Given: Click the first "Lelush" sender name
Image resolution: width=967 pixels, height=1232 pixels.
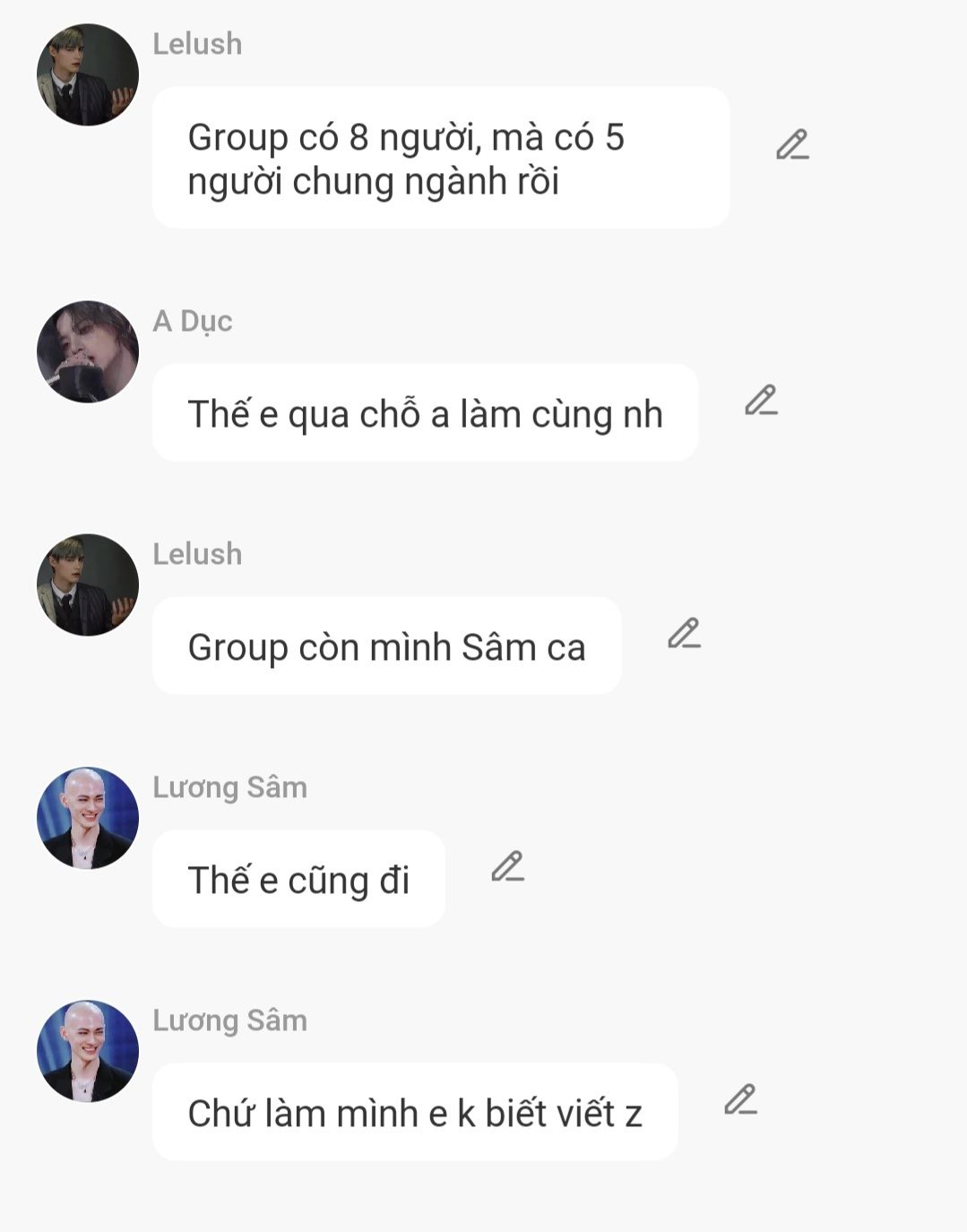Looking at the screenshot, I should 197,44.
